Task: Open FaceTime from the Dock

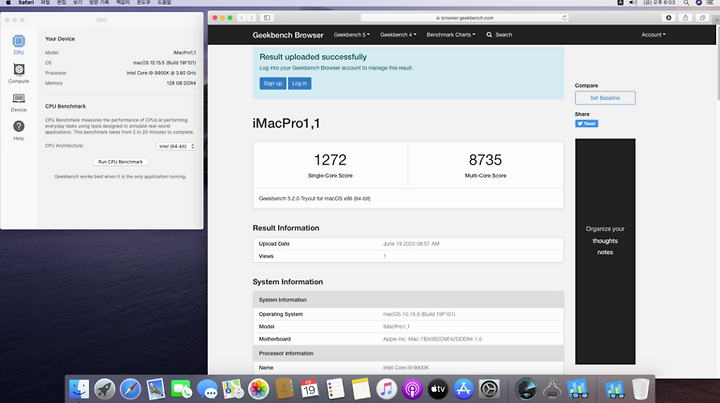Action: (x=181, y=389)
